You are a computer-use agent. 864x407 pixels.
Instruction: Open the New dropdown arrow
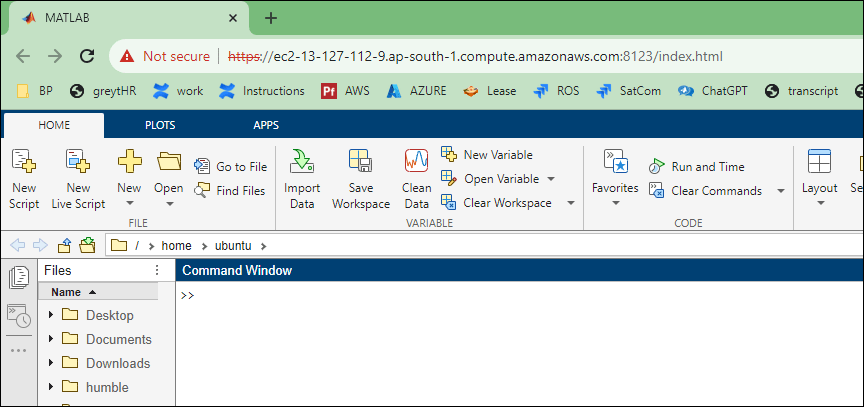[x=129, y=203]
